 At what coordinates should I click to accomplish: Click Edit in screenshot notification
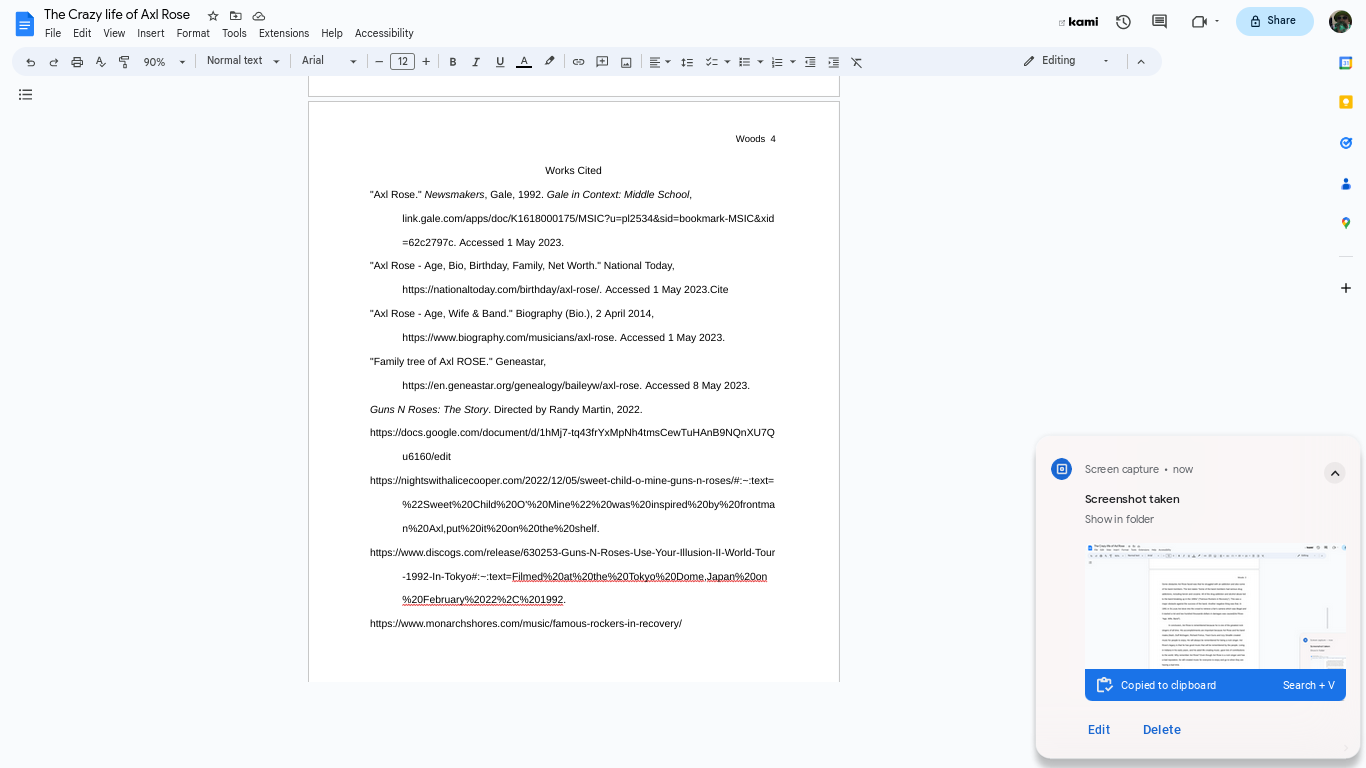point(1099,730)
